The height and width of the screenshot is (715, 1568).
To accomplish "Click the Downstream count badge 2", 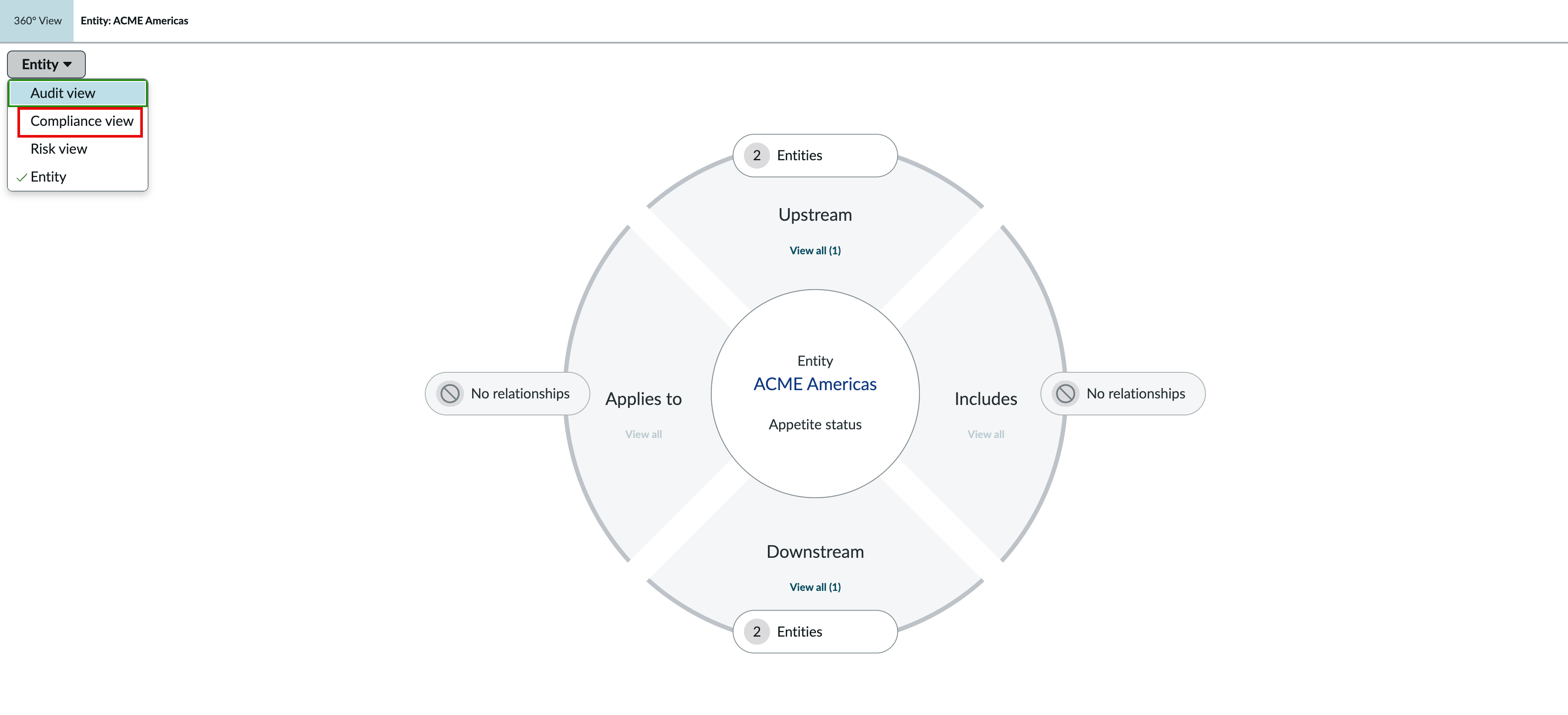I will pos(757,632).
